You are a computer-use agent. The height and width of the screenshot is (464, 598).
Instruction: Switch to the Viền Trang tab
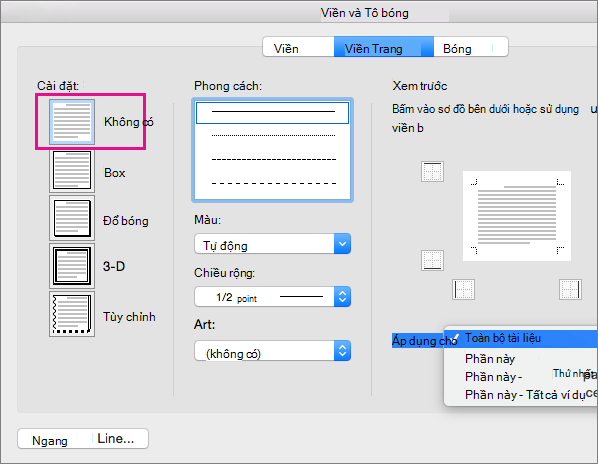(384, 47)
